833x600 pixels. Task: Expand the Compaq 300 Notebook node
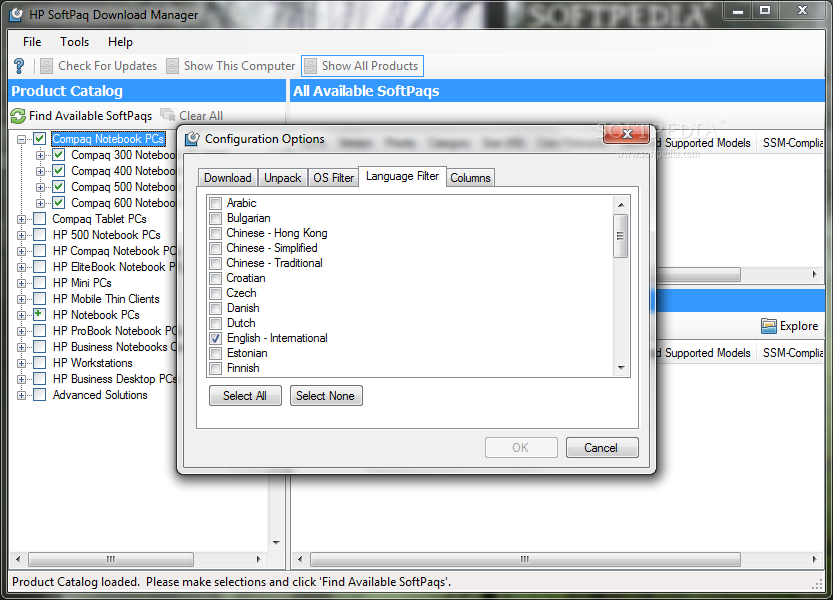40,155
